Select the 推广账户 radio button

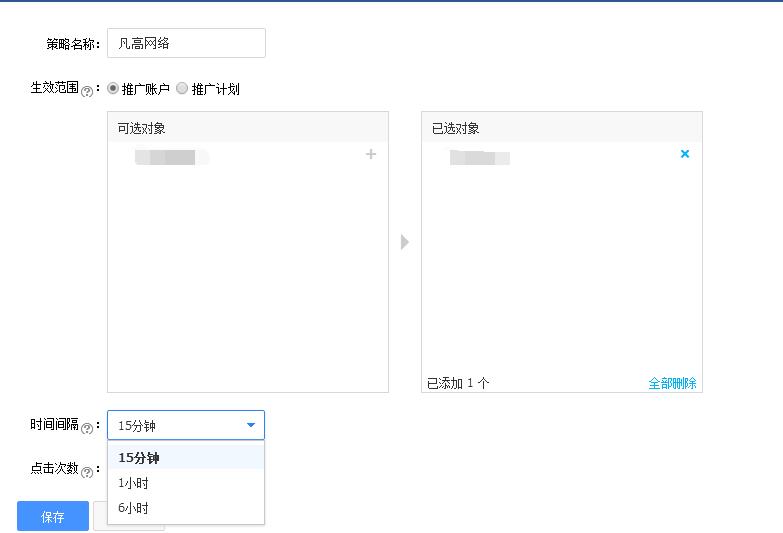point(113,88)
